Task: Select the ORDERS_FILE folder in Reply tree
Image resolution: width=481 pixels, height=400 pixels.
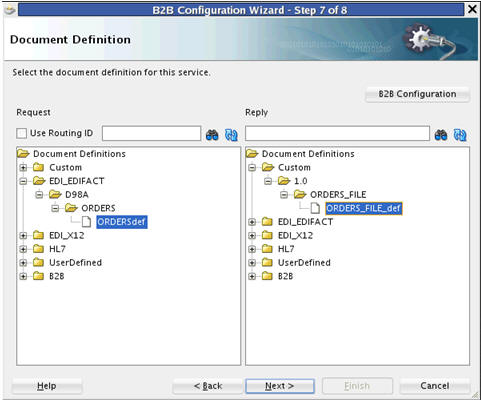Action: click(338, 195)
